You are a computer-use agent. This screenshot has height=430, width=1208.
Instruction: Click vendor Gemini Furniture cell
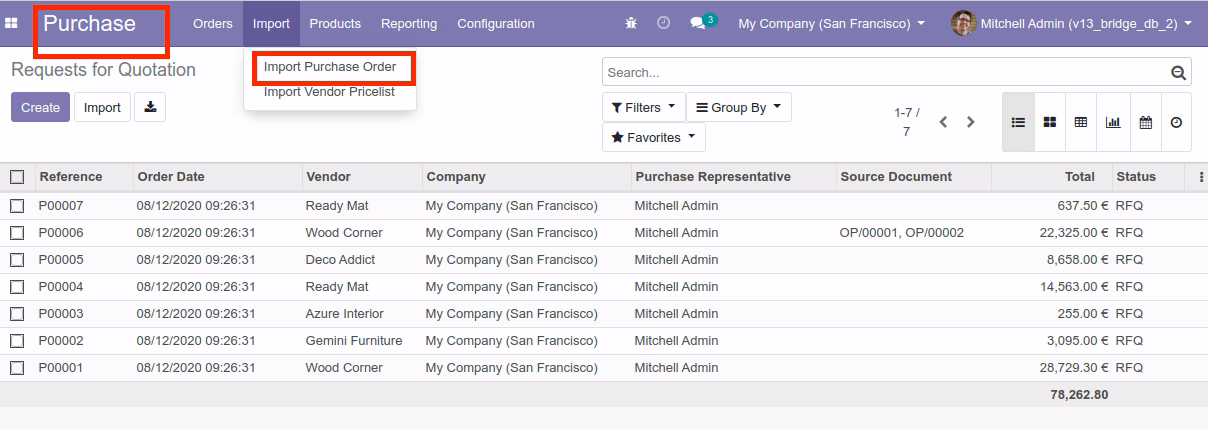354,341
